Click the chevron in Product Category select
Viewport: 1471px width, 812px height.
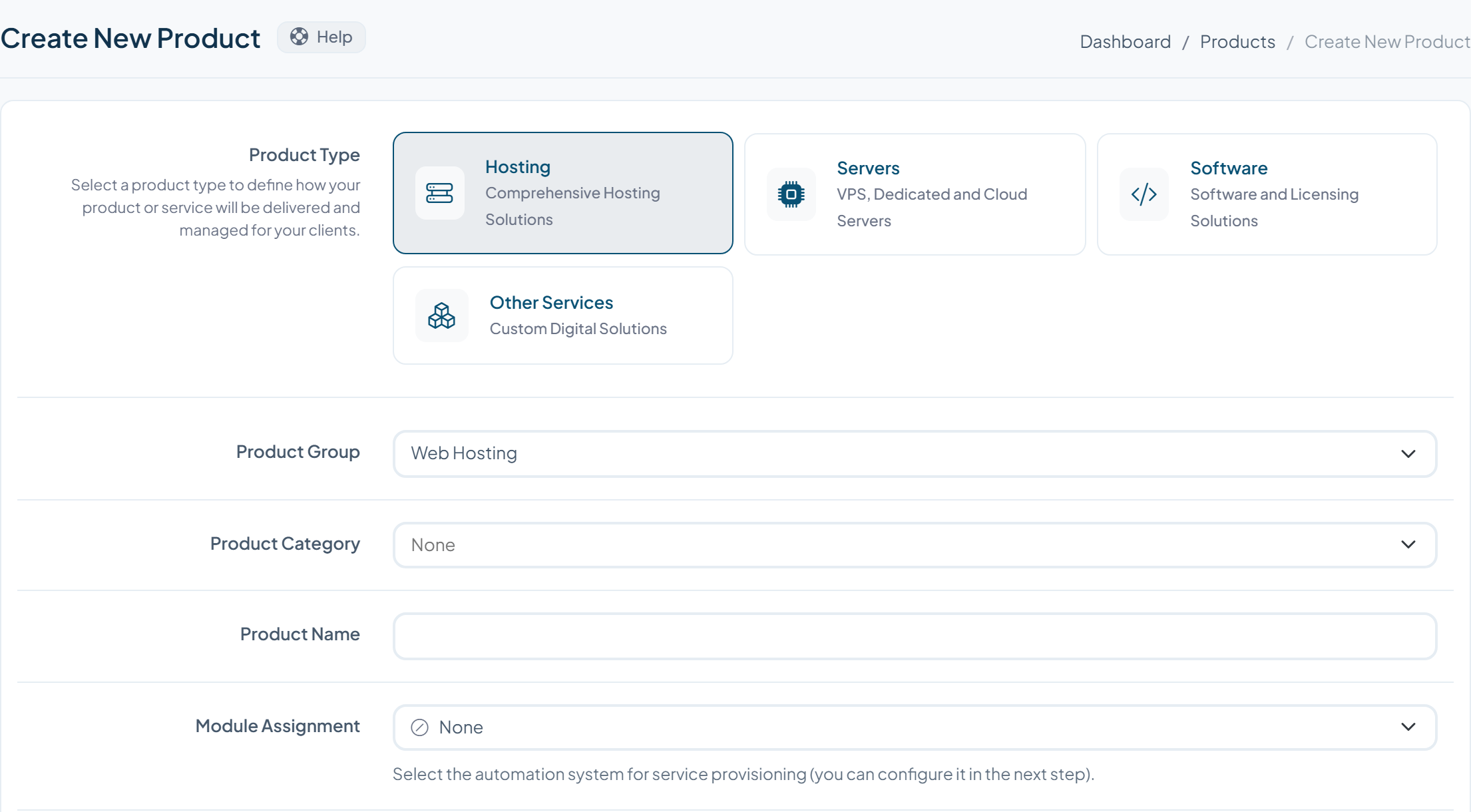tap(1408, 544)
